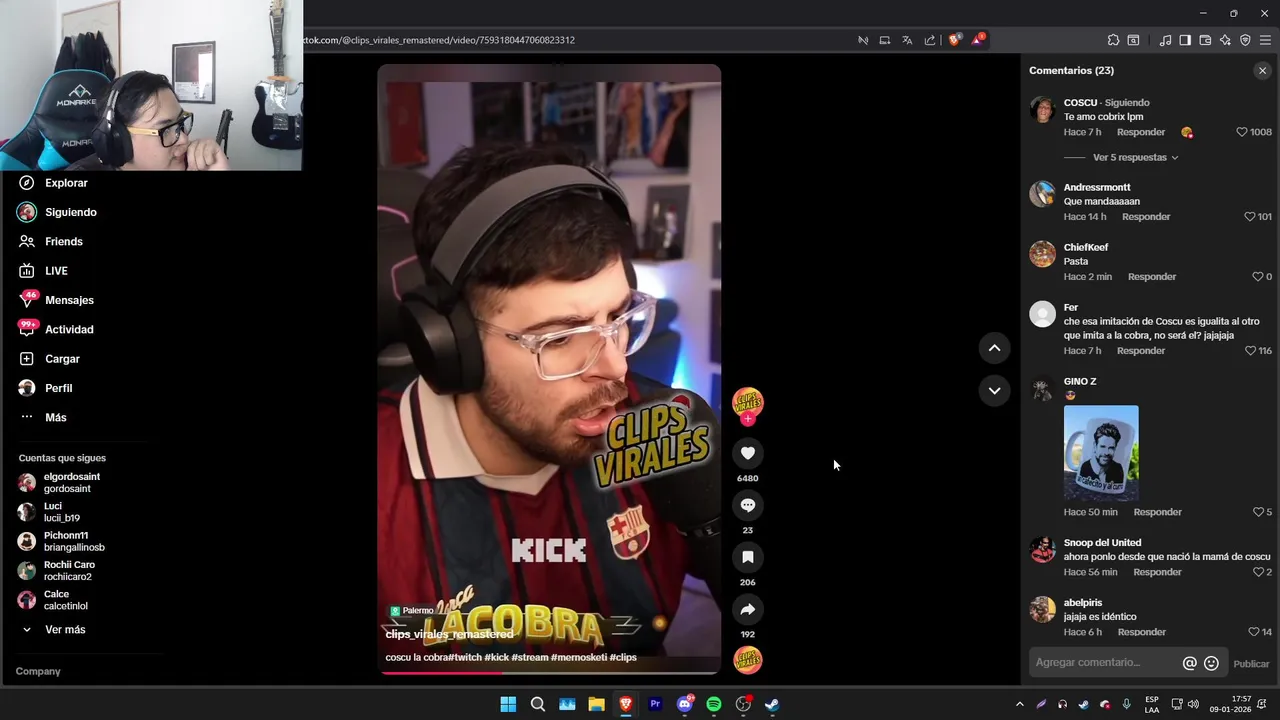The image size is (1280, 720).
Task: Close the Comentarios panel
Action: [1262, 70]
